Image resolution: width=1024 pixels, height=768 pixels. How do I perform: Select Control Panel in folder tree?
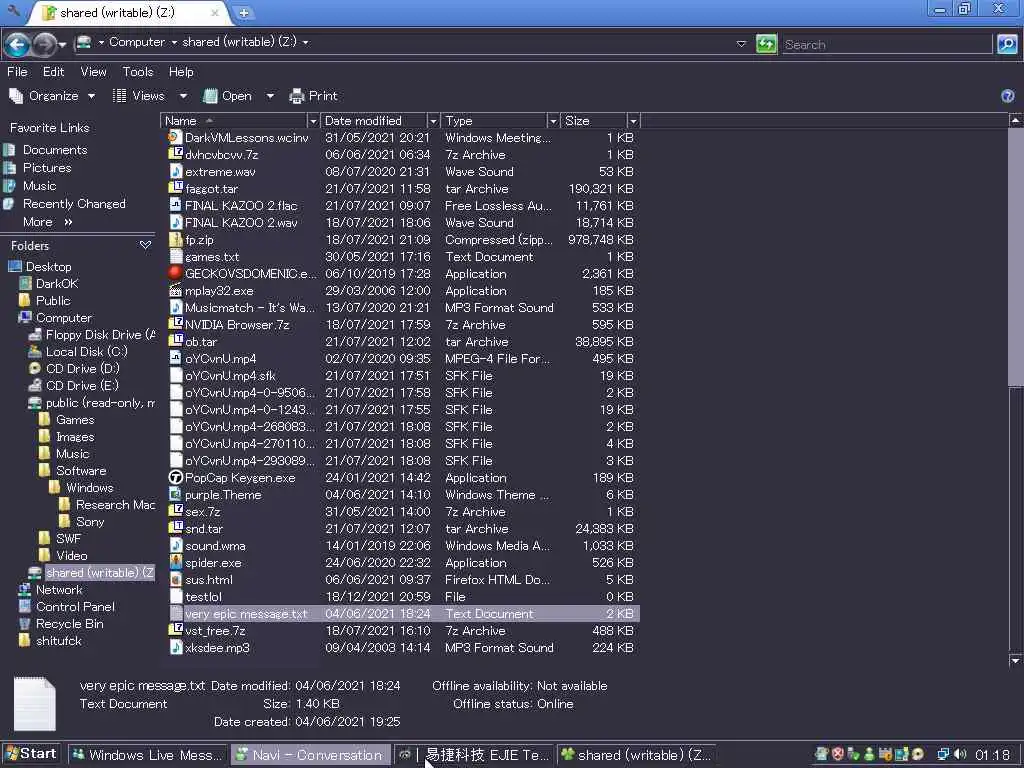click(75, 606)
